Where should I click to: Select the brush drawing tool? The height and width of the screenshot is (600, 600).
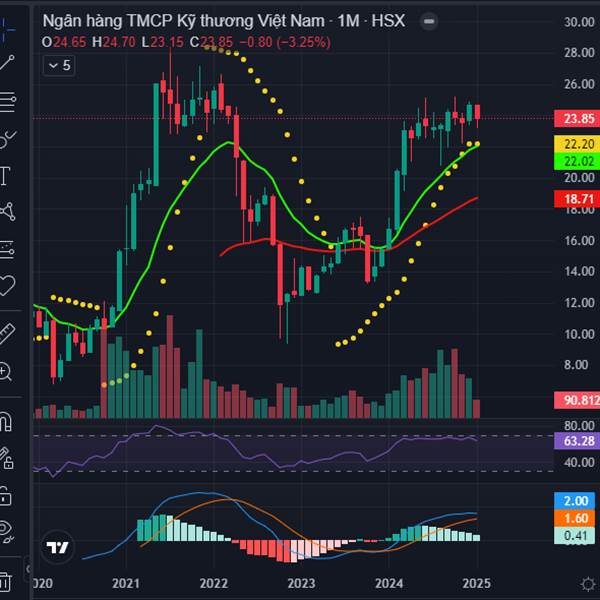[x=7, y=139]
